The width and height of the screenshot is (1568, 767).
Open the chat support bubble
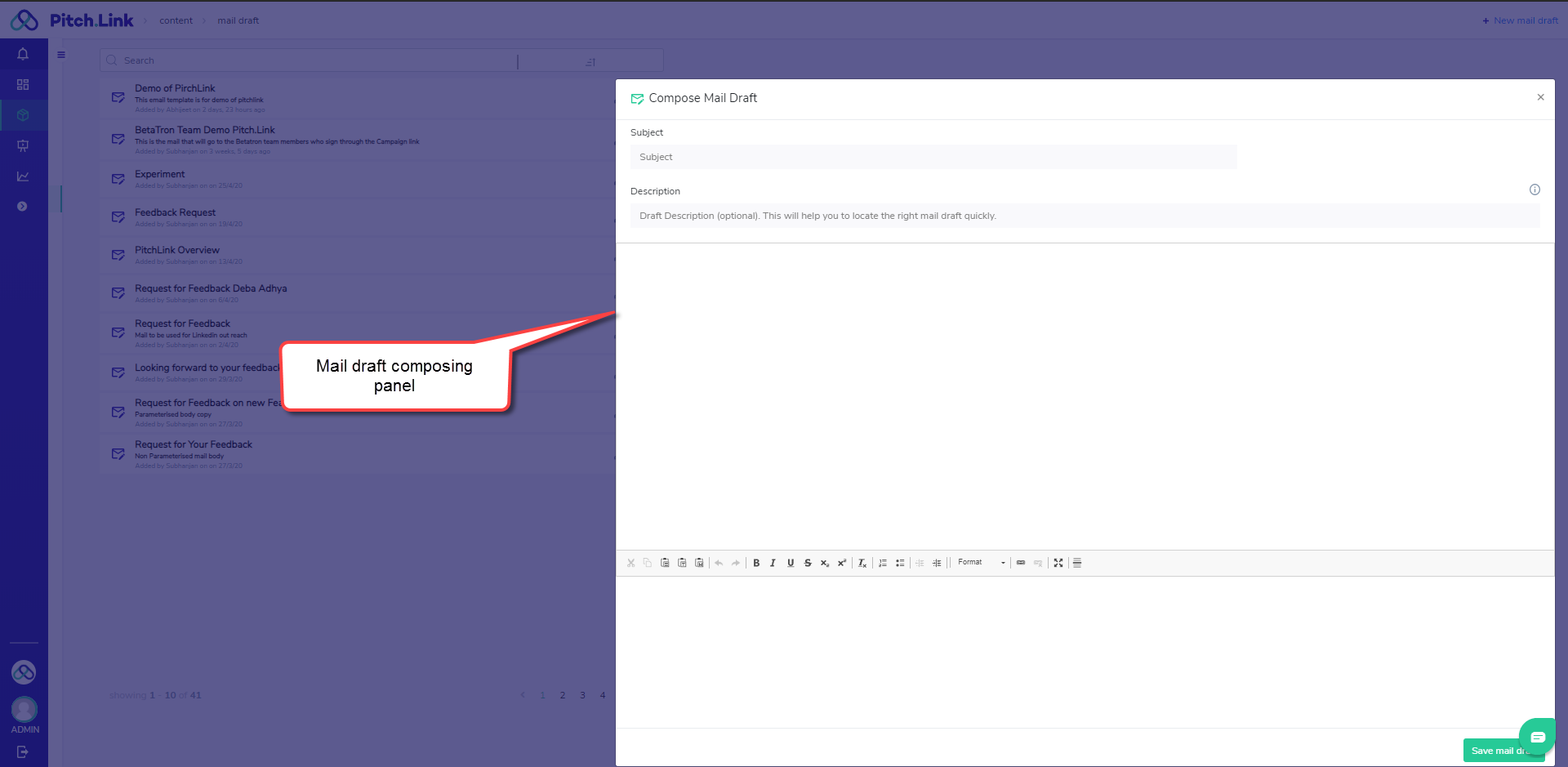pos(1537,737)
